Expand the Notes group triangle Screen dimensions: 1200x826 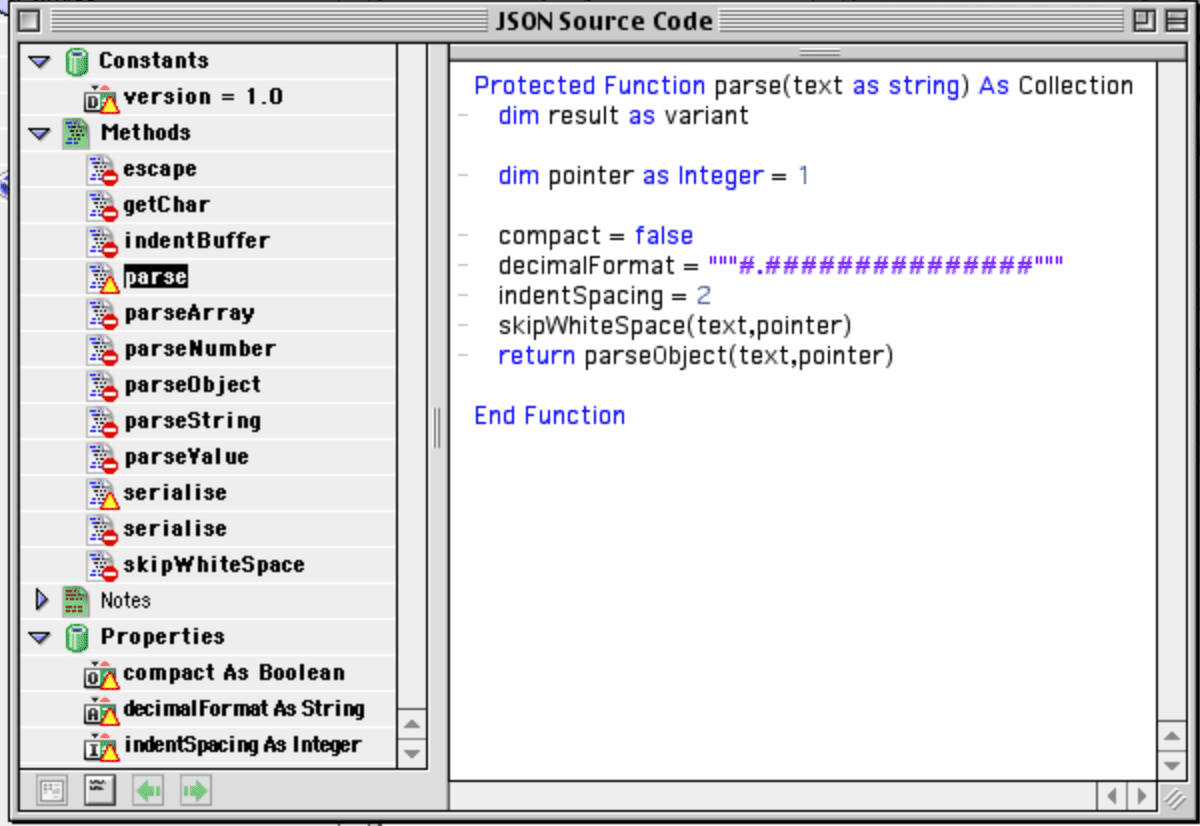41,600
